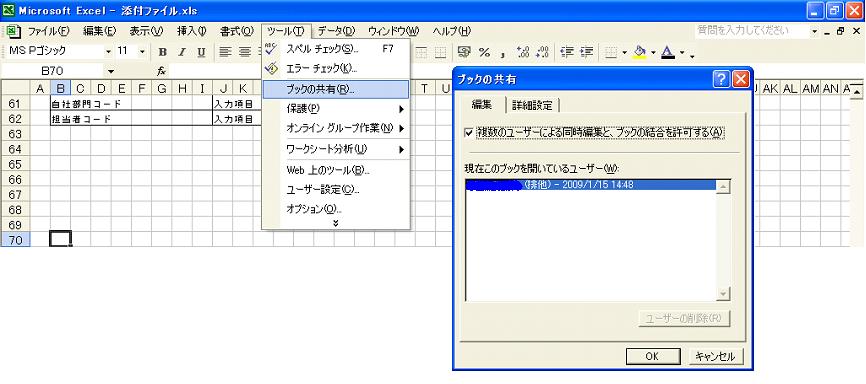The image size is (866, 384).
Task: Choose ユーザー設定 menu entry
Action: tap(336, 190)
